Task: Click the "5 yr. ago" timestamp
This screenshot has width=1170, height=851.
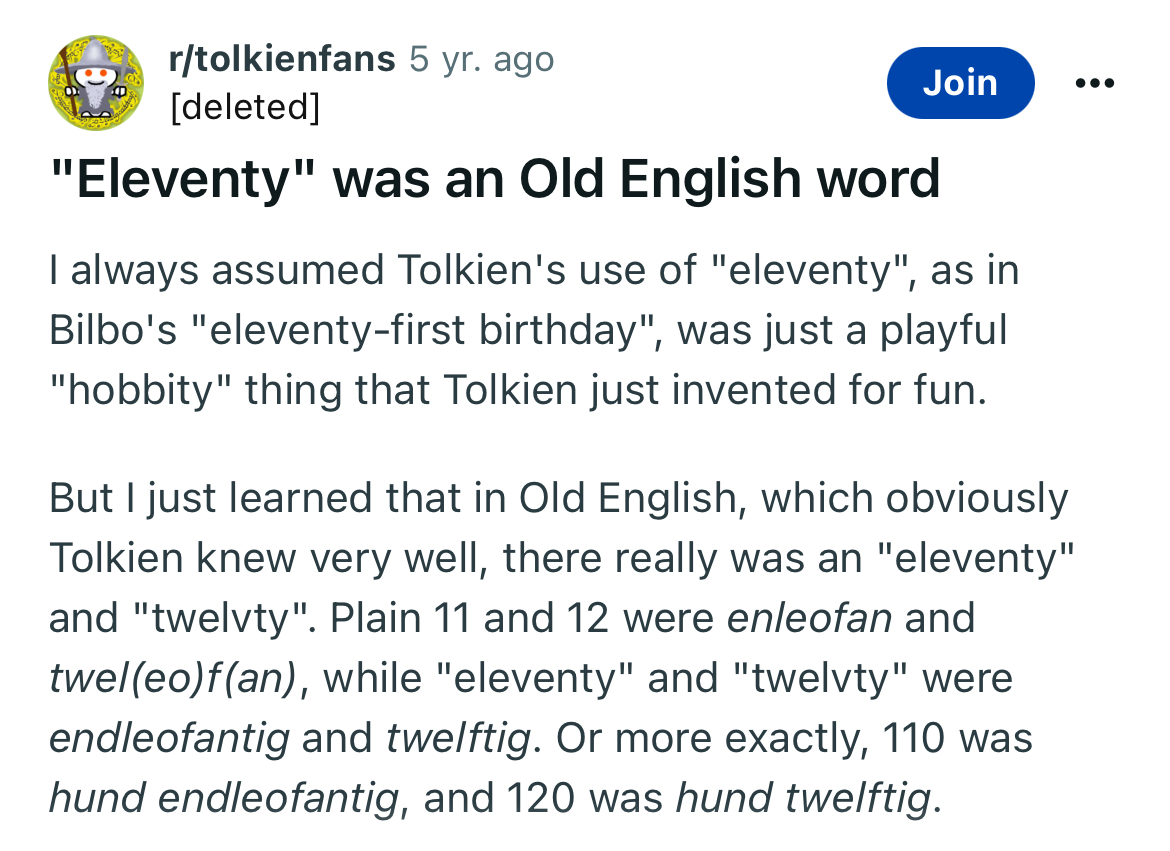Action: click(482, 59)
